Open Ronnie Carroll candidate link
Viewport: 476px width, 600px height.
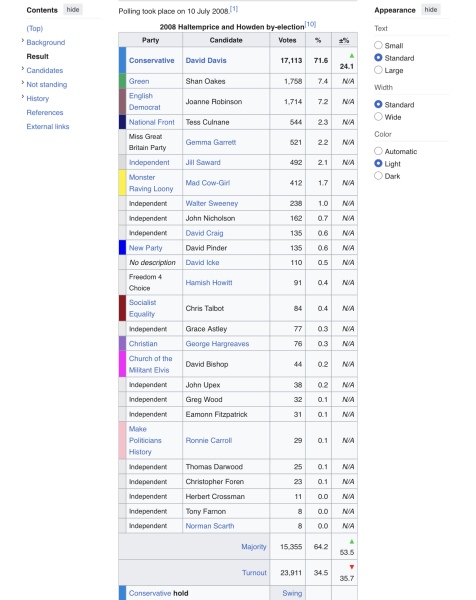[x=209, y=440]
